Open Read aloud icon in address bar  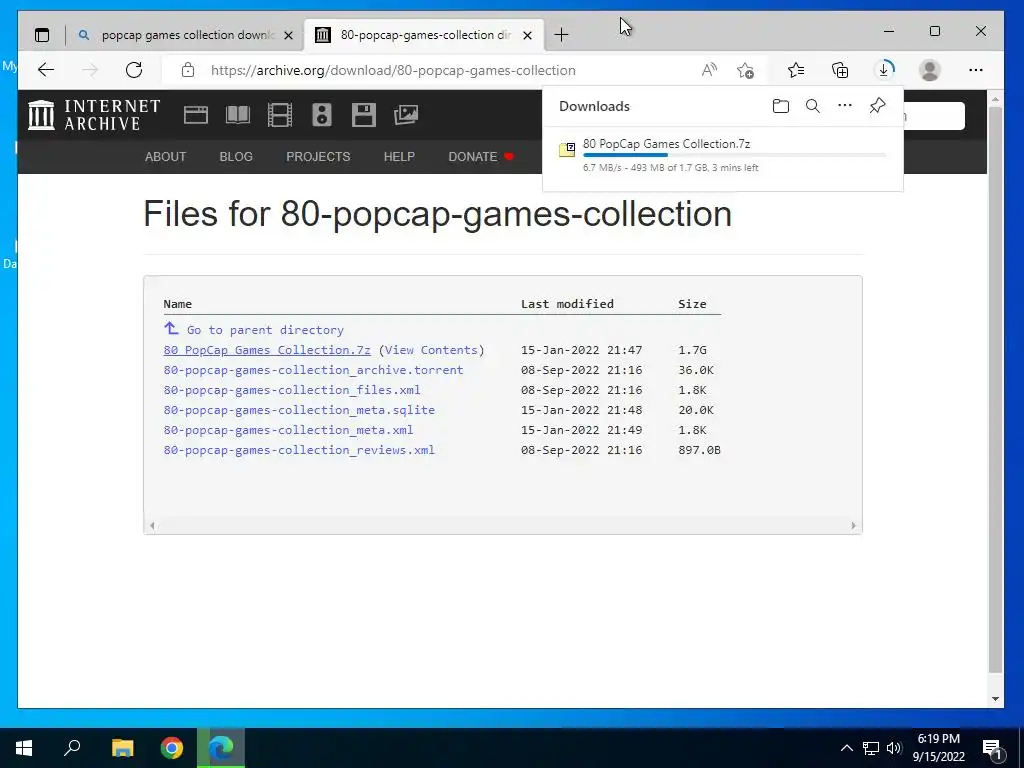(709, 70)
